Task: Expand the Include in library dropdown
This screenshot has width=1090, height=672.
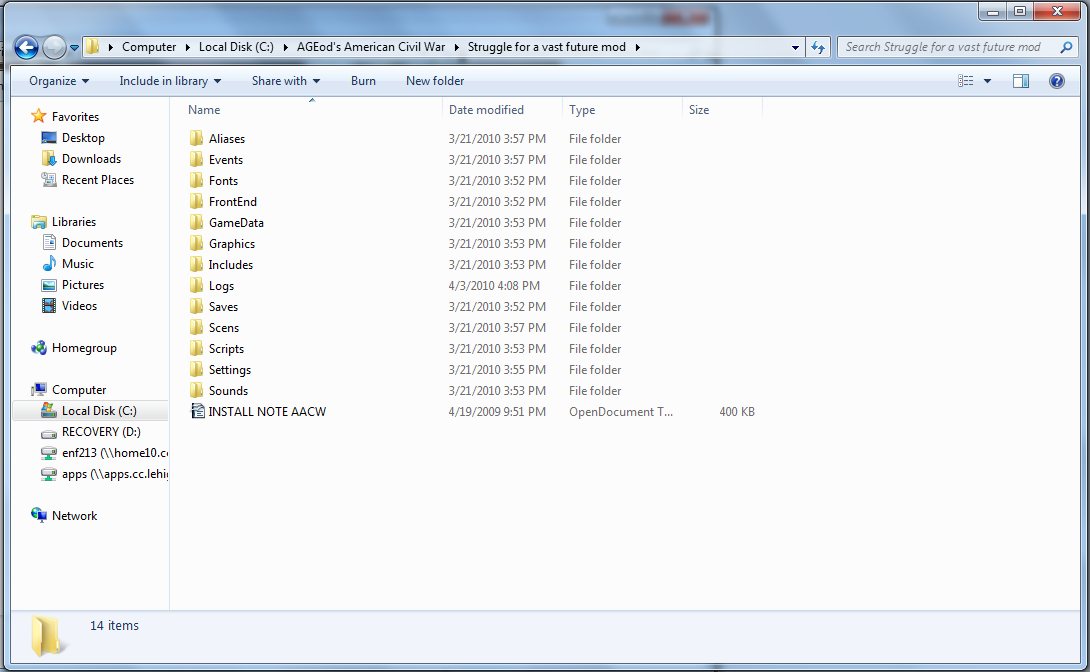Action: click(169, 81)
